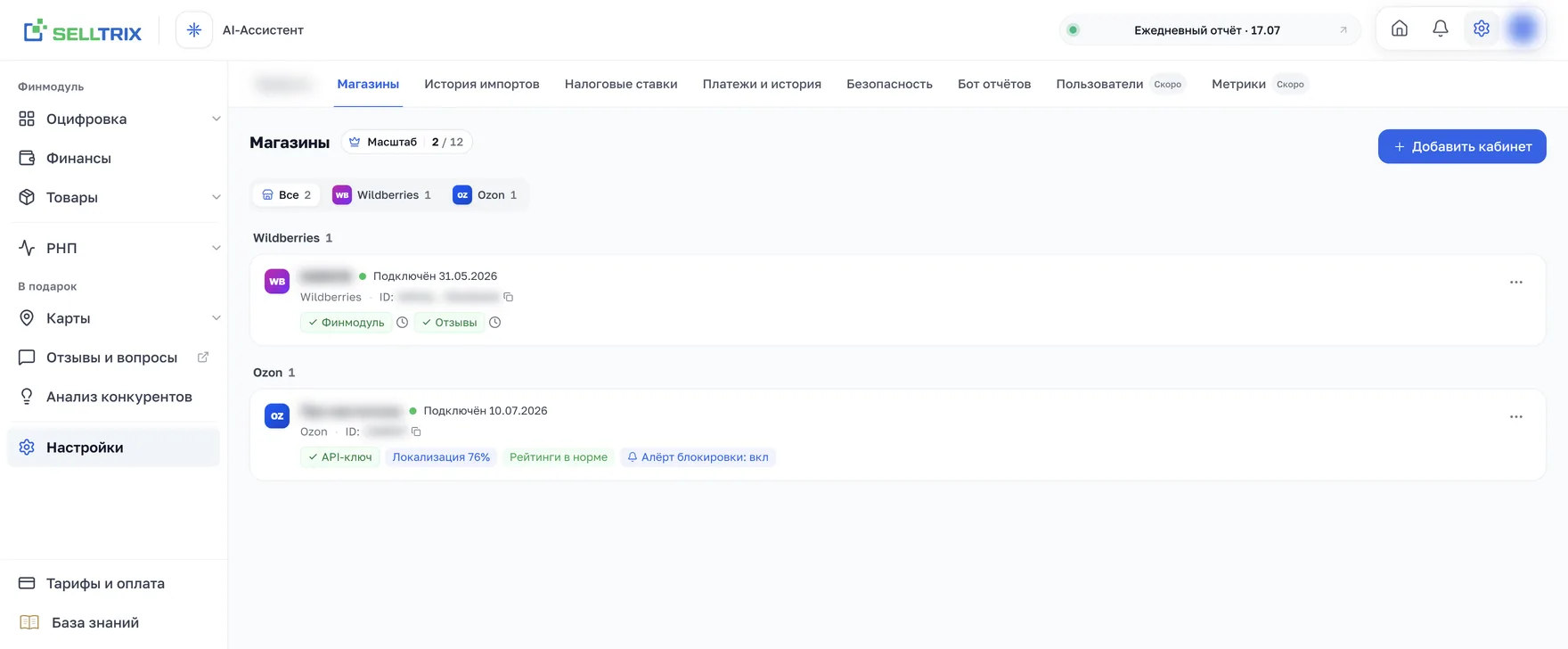
Task: Click Подключён 31.05.2026 text
Action: click(435, 276)
